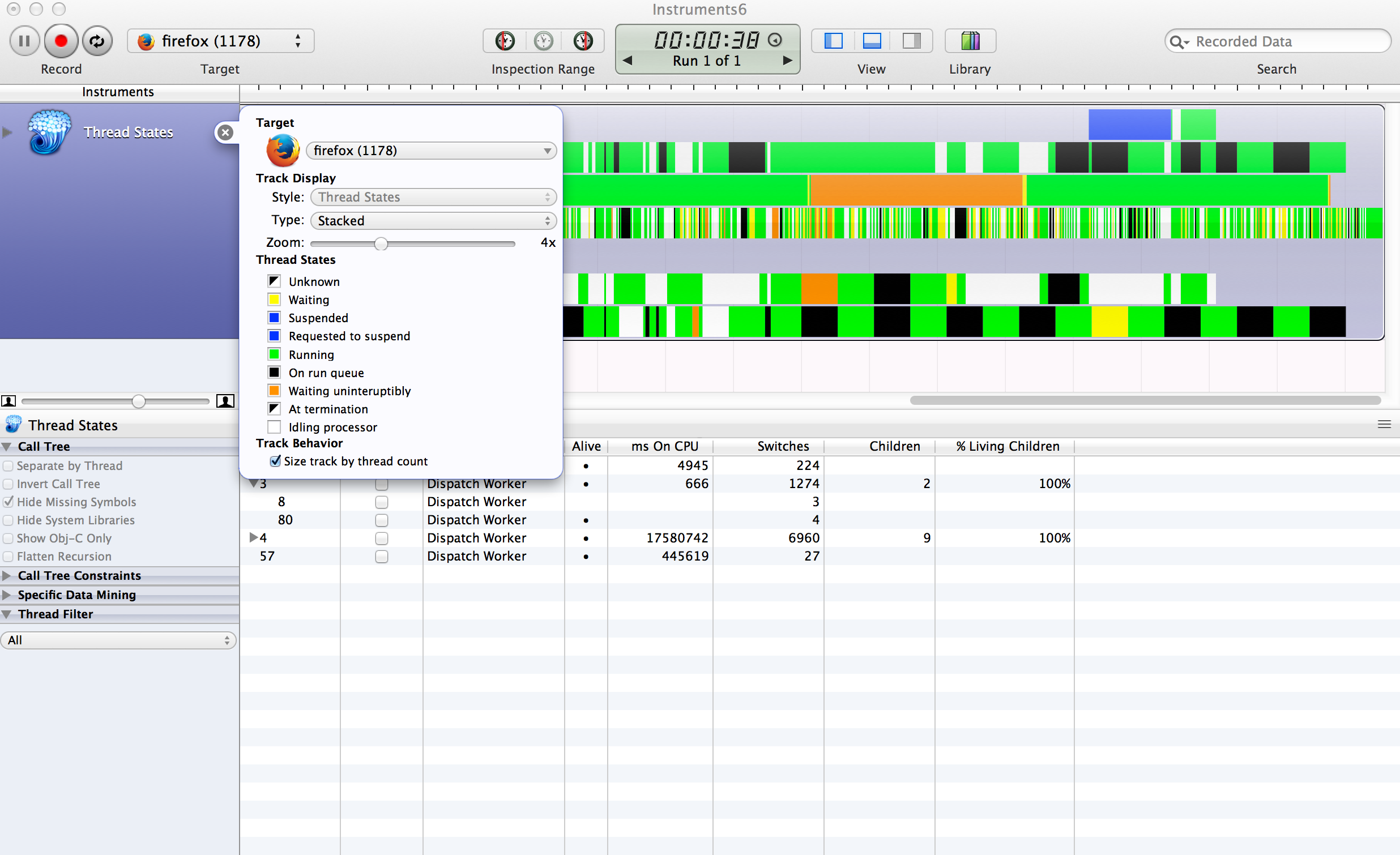This screenshot has height=855, width=1400.
Task: Set inspection range start marker
Action: pos(505,41)
